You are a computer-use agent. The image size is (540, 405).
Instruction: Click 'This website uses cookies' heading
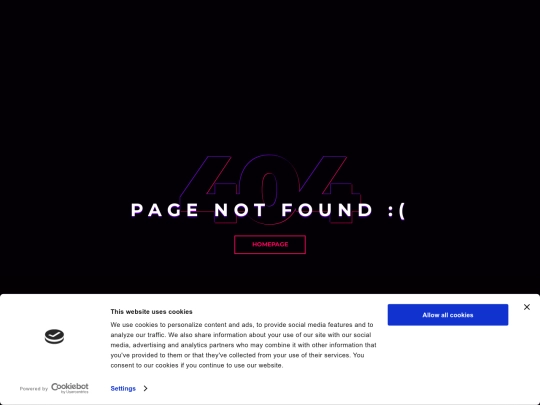pos(151,312)
